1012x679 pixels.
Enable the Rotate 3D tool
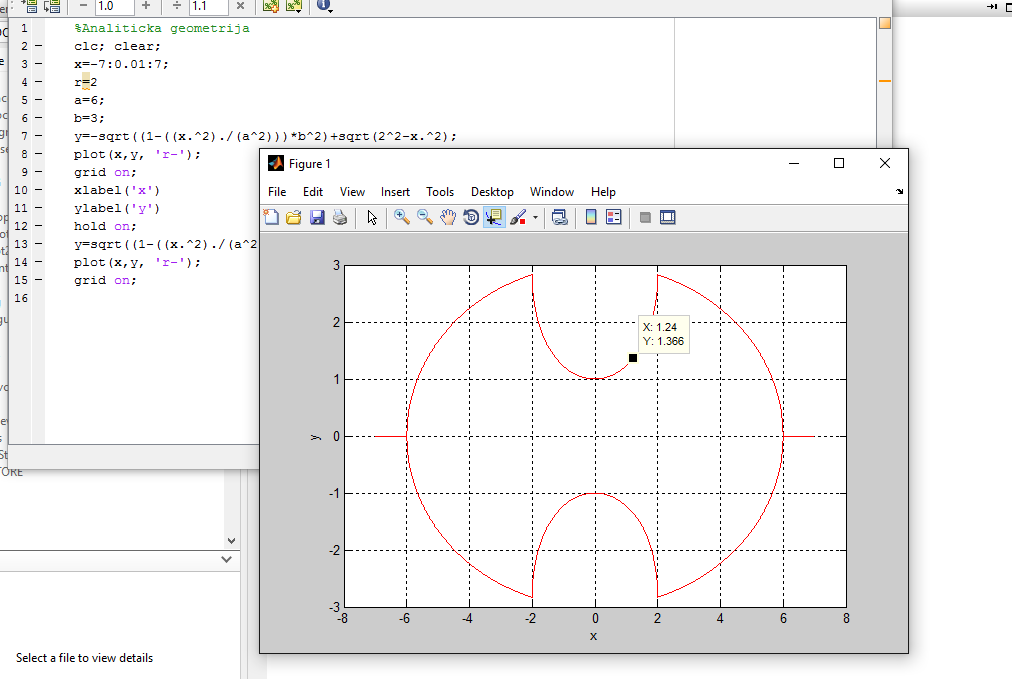click(471, 217)
